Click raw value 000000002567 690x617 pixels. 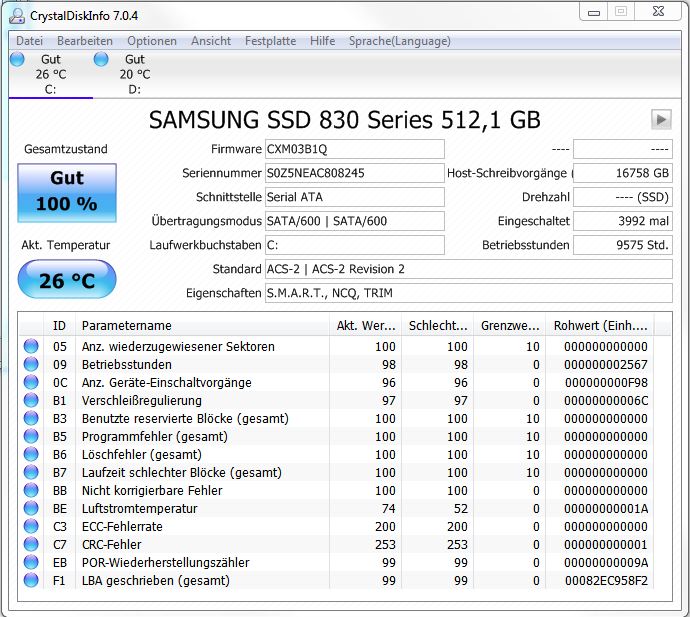(606, 364)
